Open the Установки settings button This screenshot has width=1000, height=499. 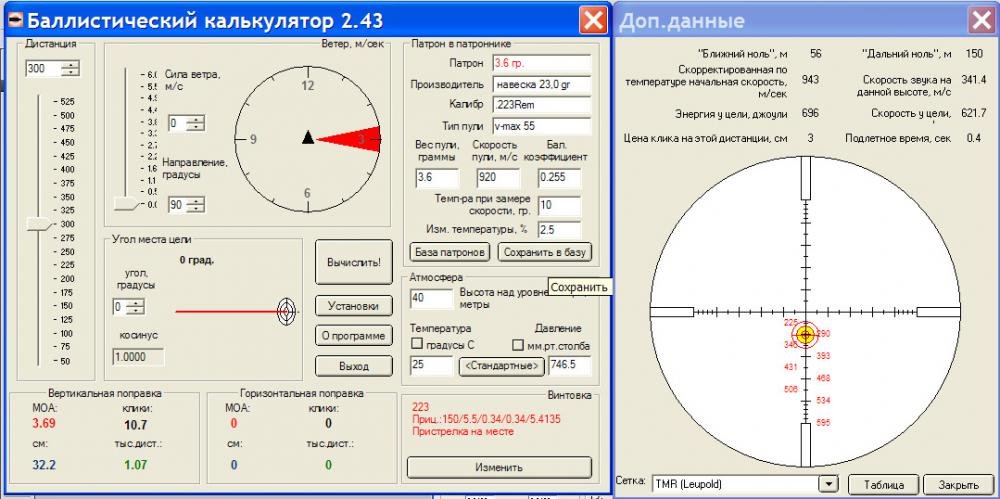[352, 306]
